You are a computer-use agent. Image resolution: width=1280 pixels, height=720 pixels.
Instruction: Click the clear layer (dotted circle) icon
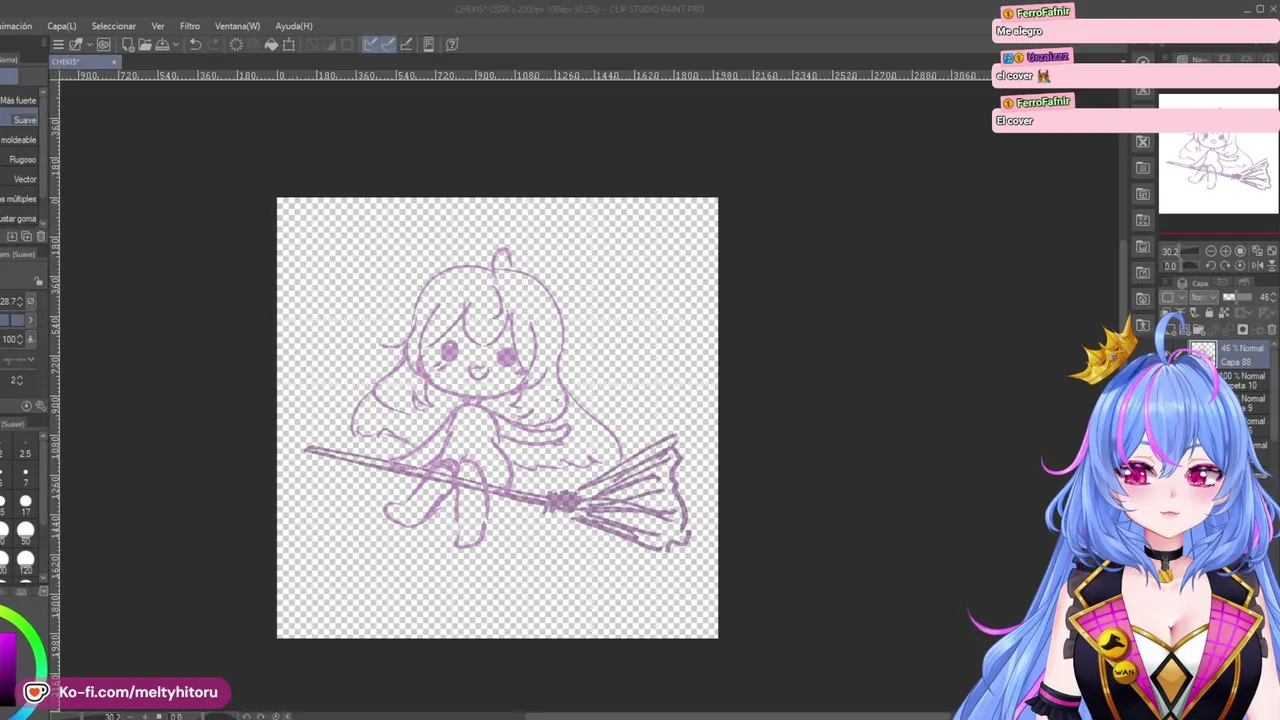[x=236, y=44]
